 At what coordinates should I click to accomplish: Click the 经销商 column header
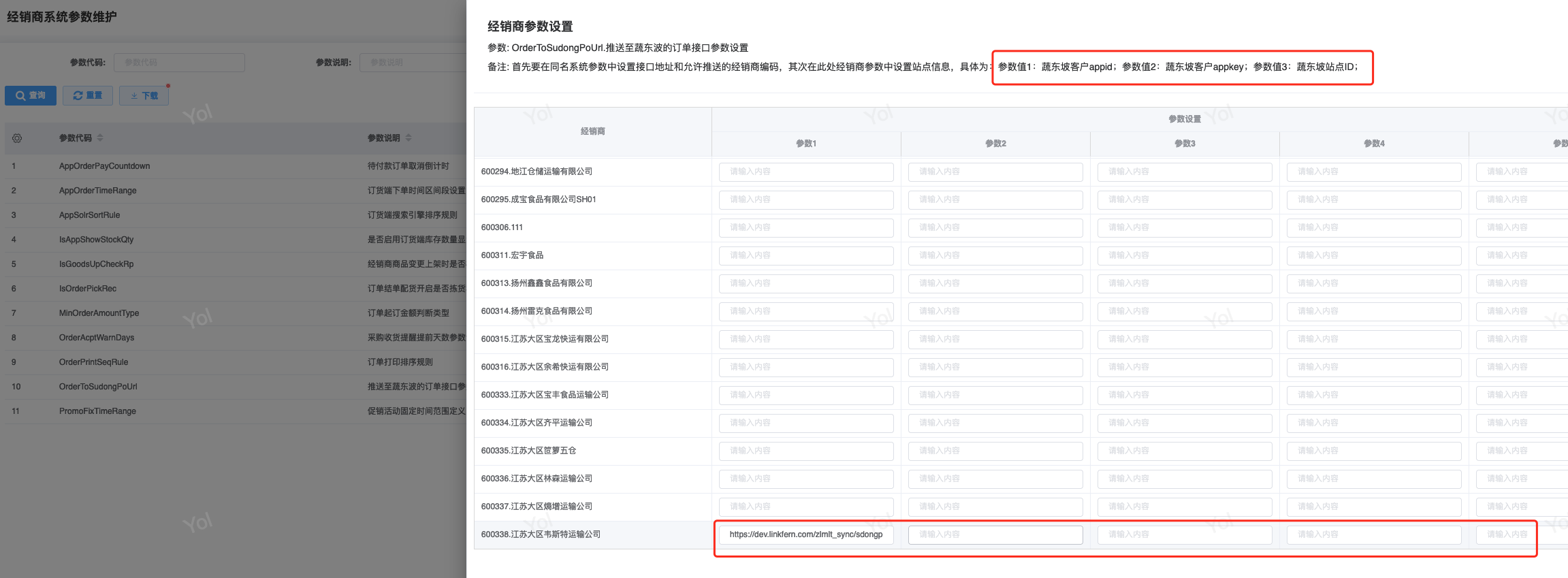pos(593,131)
